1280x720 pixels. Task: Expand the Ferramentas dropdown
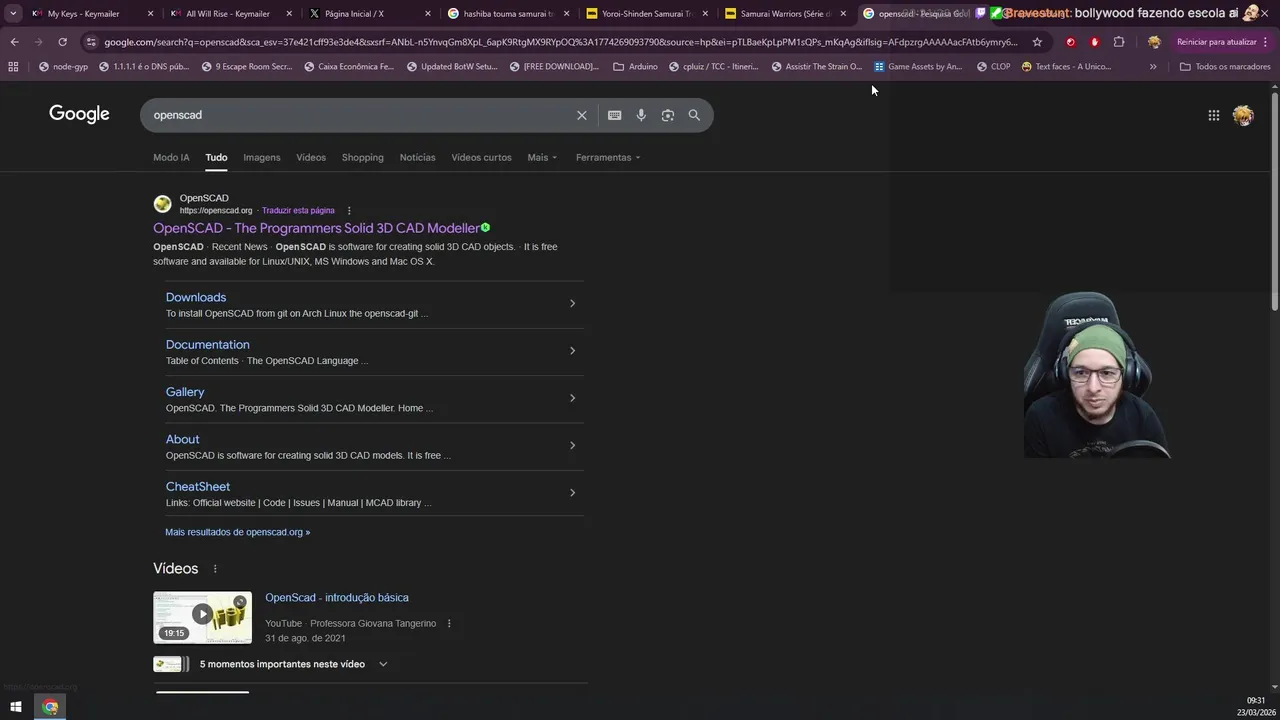pyautogui.click(x=608, y=157)
